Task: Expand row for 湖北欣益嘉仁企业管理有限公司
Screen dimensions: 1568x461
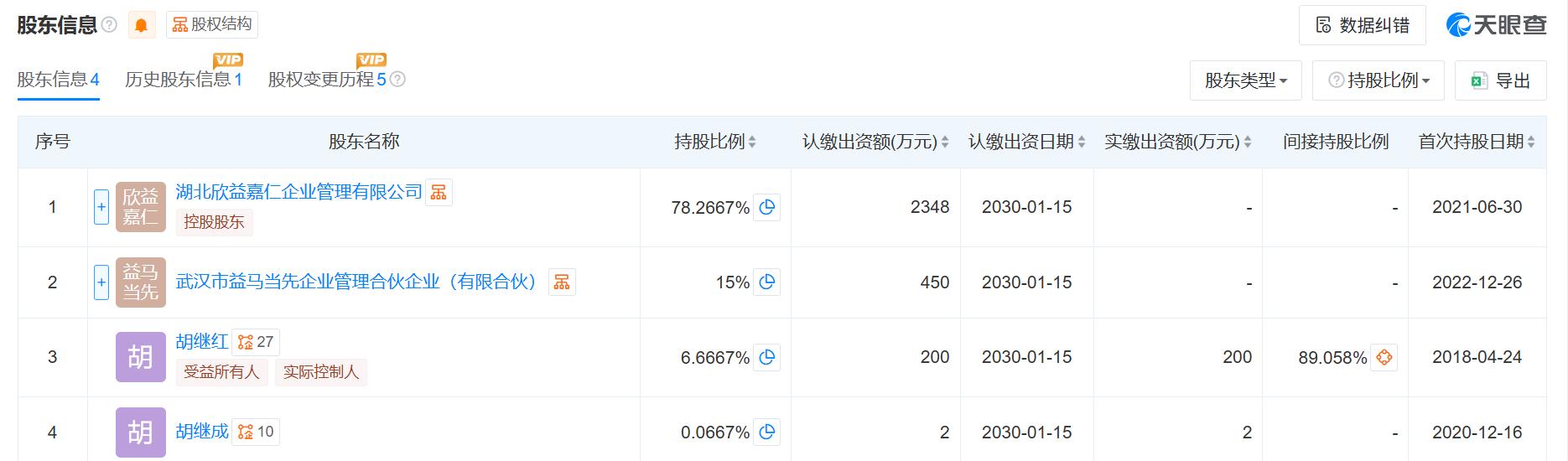Action: [101, 207]
